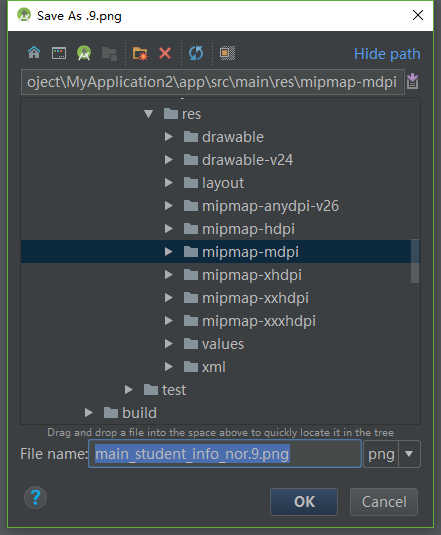441x535 pixels.
Task: Go to the Home directory icon
Action: tap(34, 53)
